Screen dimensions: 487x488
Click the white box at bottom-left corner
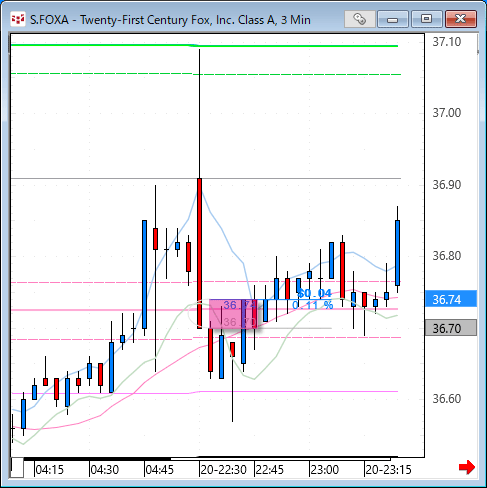coord(17,468)
